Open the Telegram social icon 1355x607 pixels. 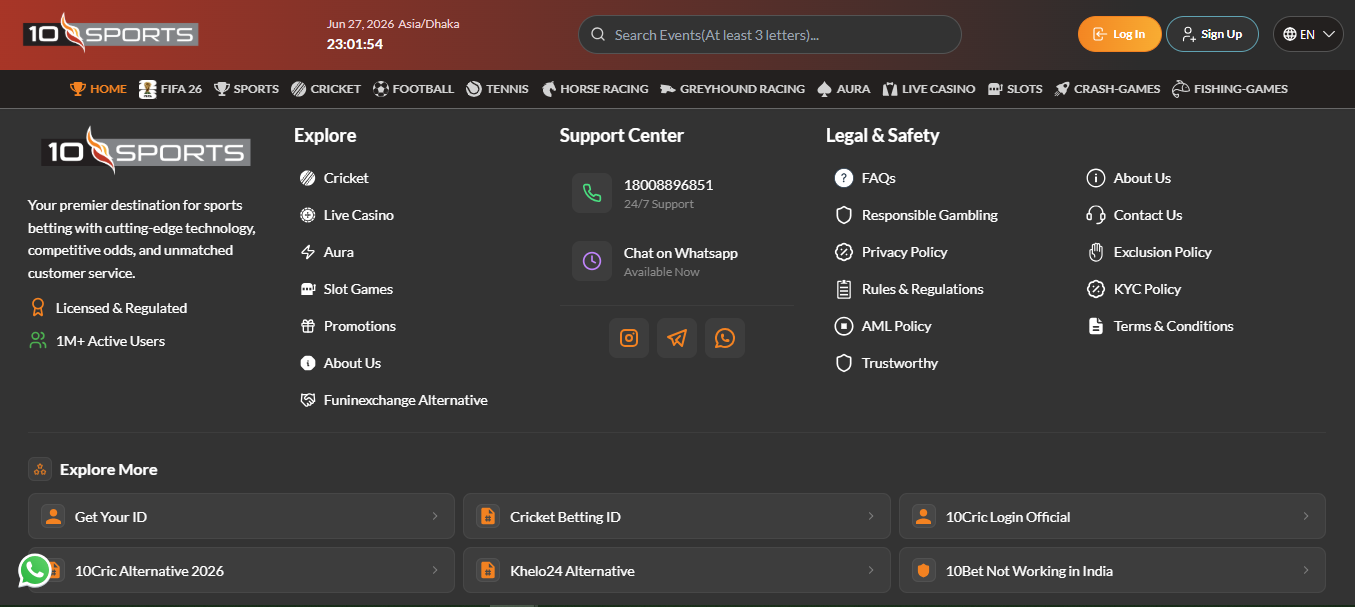click(677, 338)
